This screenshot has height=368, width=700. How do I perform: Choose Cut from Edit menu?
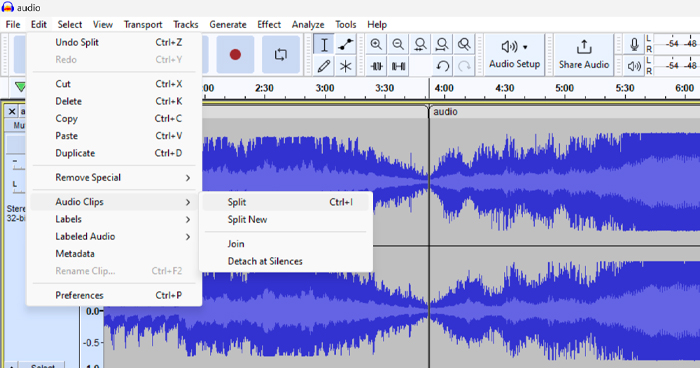coord(114,84)
